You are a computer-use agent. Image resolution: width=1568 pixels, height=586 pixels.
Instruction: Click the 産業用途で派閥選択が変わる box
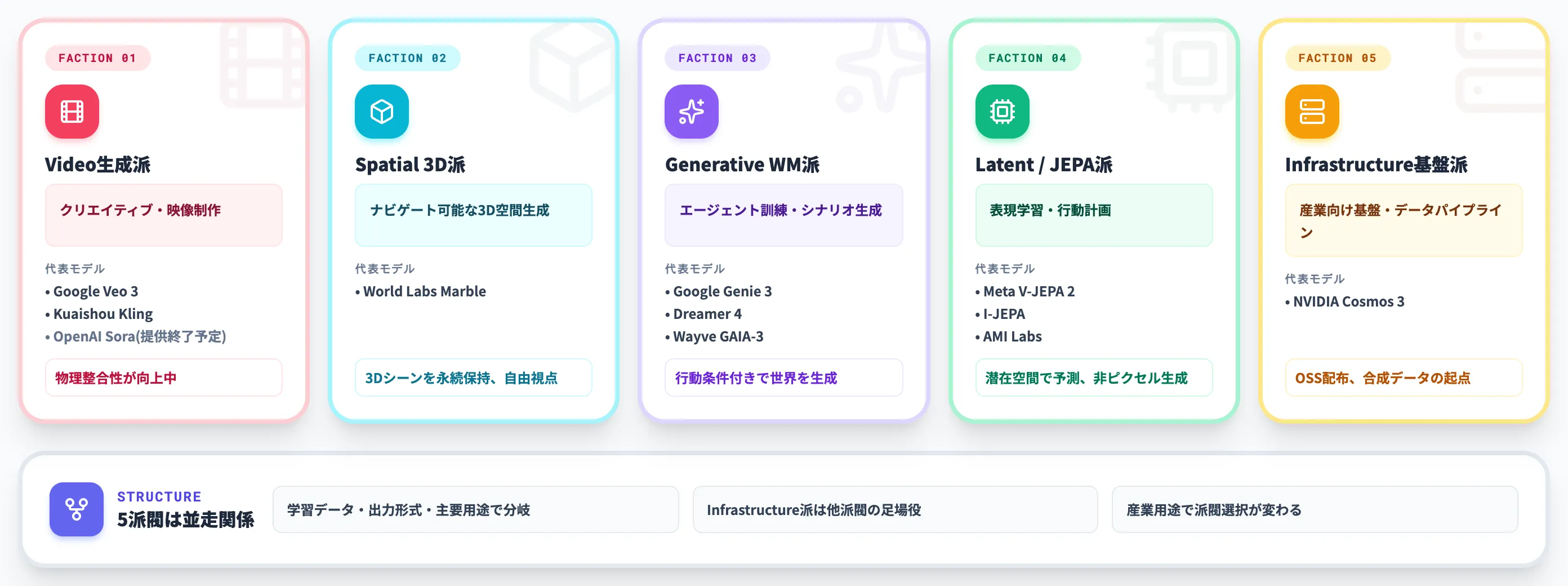click(1315, 509)
